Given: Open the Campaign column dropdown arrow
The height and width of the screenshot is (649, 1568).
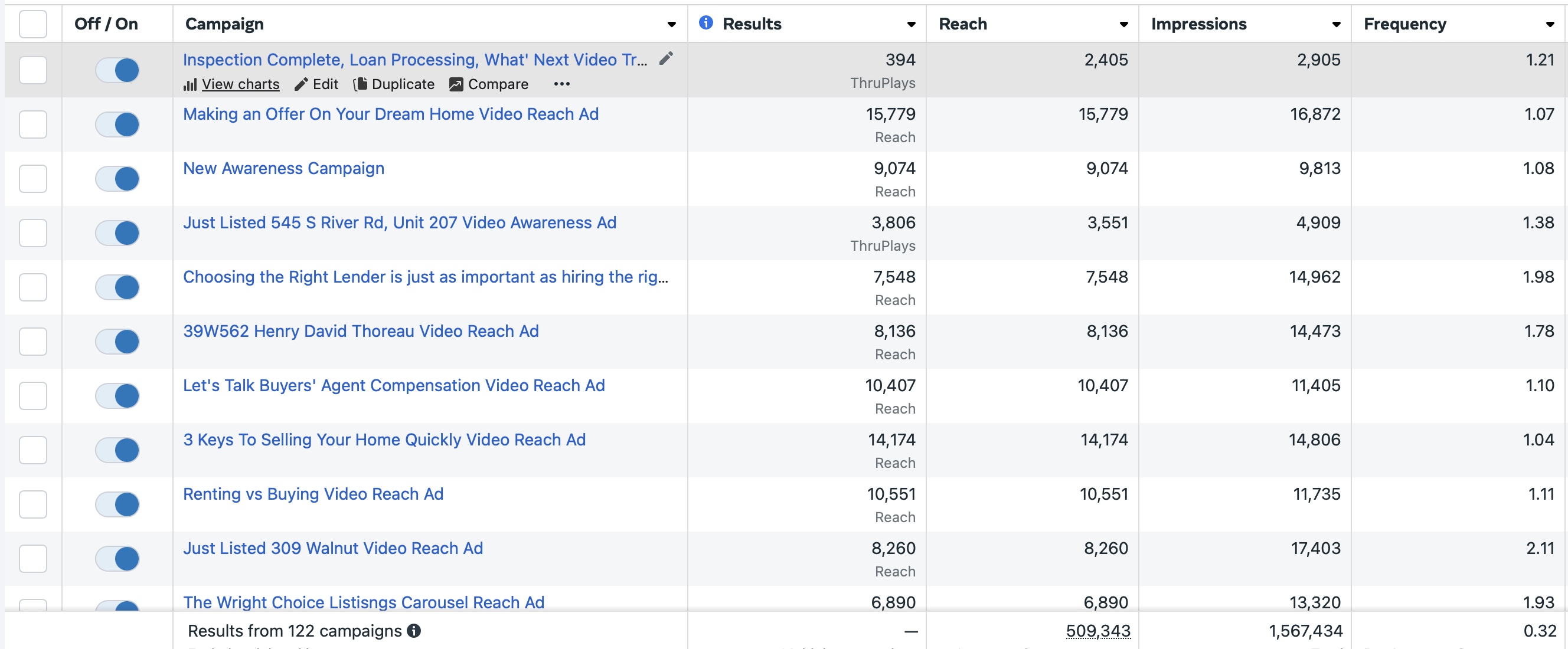Looking at the screenshot, I should 671,24.
